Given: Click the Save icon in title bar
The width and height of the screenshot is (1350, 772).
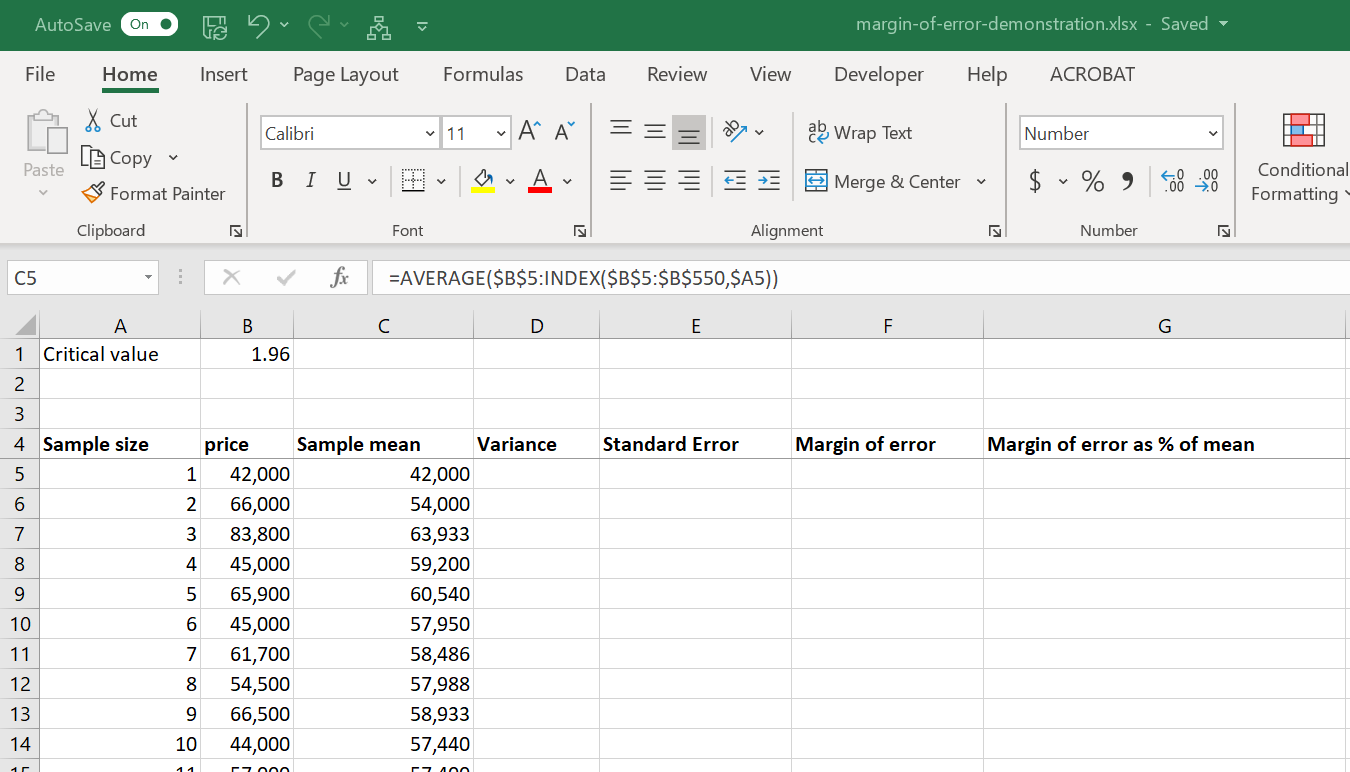Looking at the screenshot, I should coord(215,25).
